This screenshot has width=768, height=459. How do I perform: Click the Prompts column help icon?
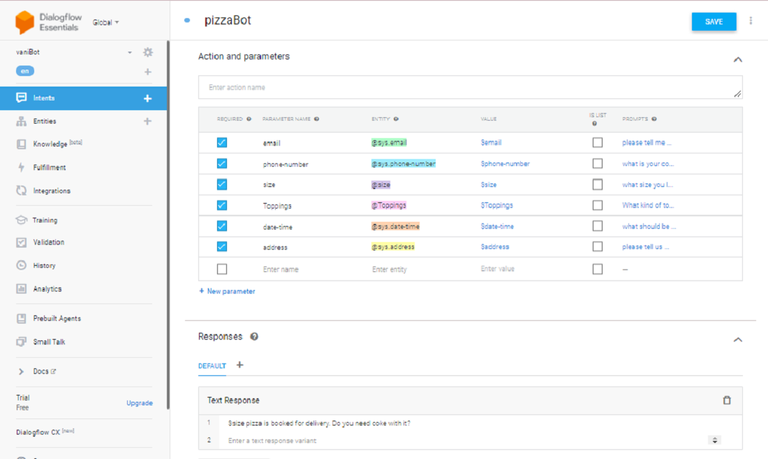(654, 119)
